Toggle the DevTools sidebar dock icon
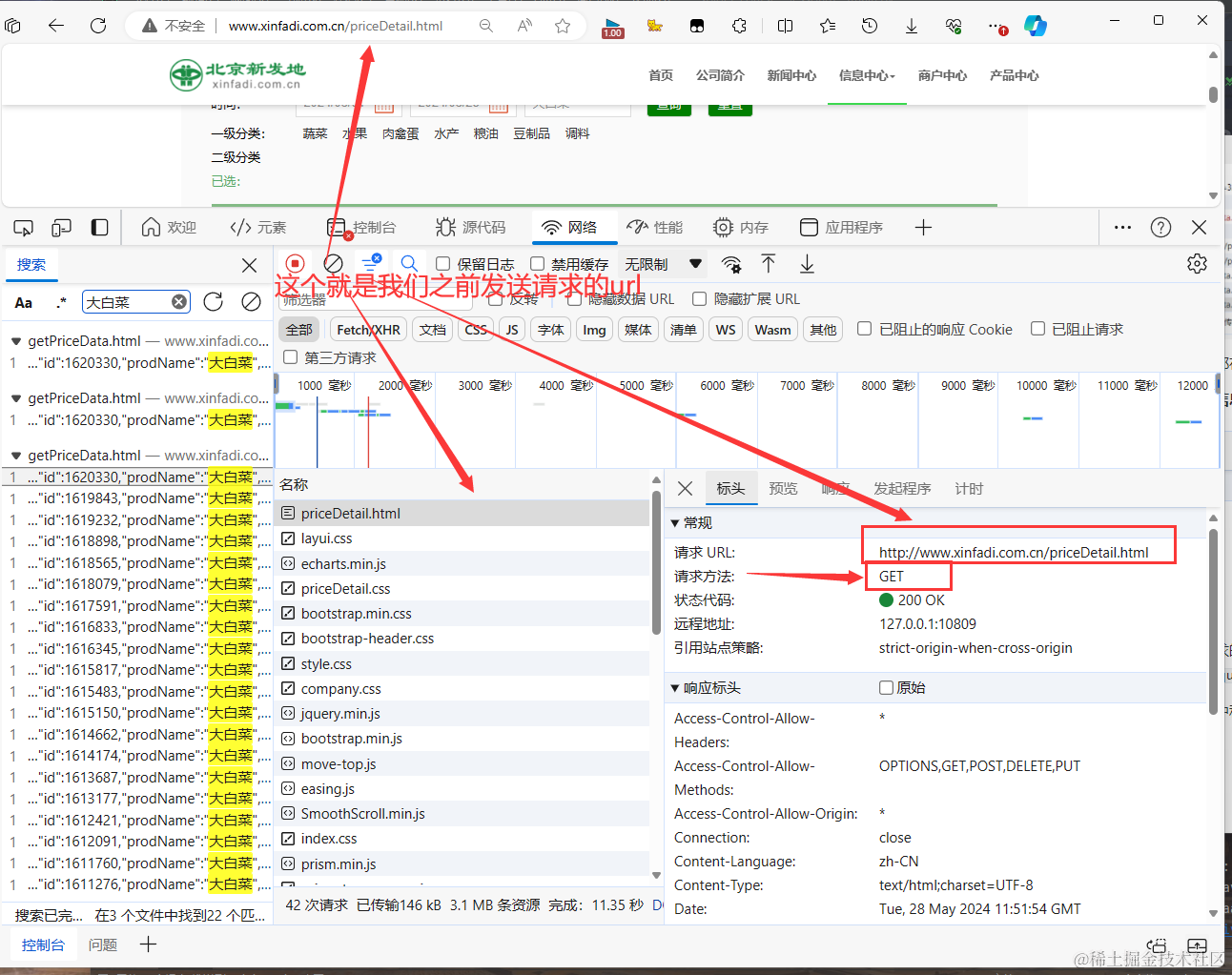 coord(99,228)
